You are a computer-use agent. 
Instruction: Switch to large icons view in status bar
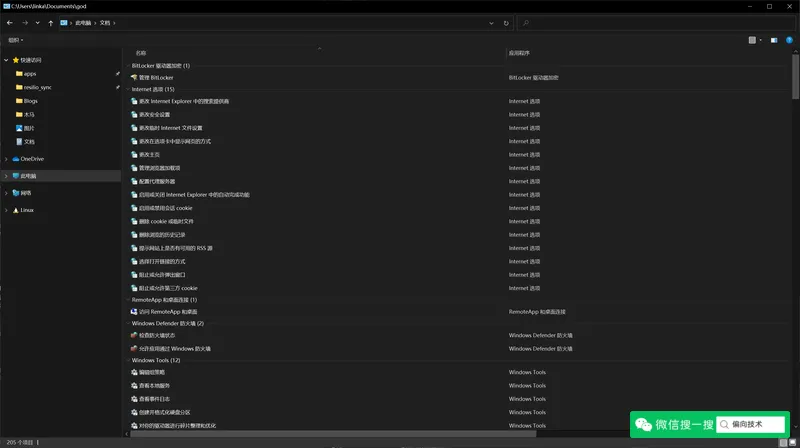(792, 442)
